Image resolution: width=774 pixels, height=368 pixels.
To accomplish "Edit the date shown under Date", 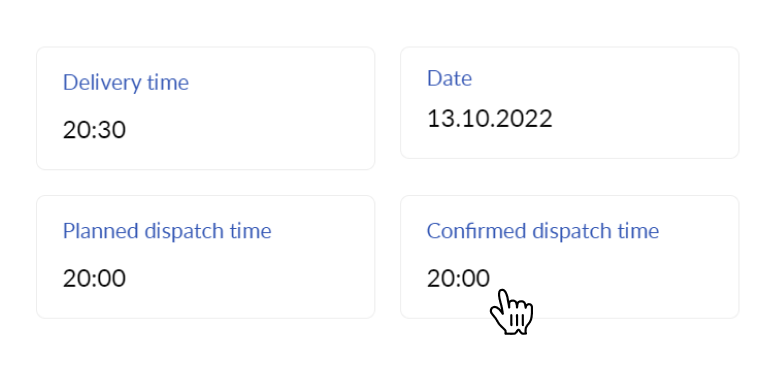I will pyautogui.click(x=489, y=119).
